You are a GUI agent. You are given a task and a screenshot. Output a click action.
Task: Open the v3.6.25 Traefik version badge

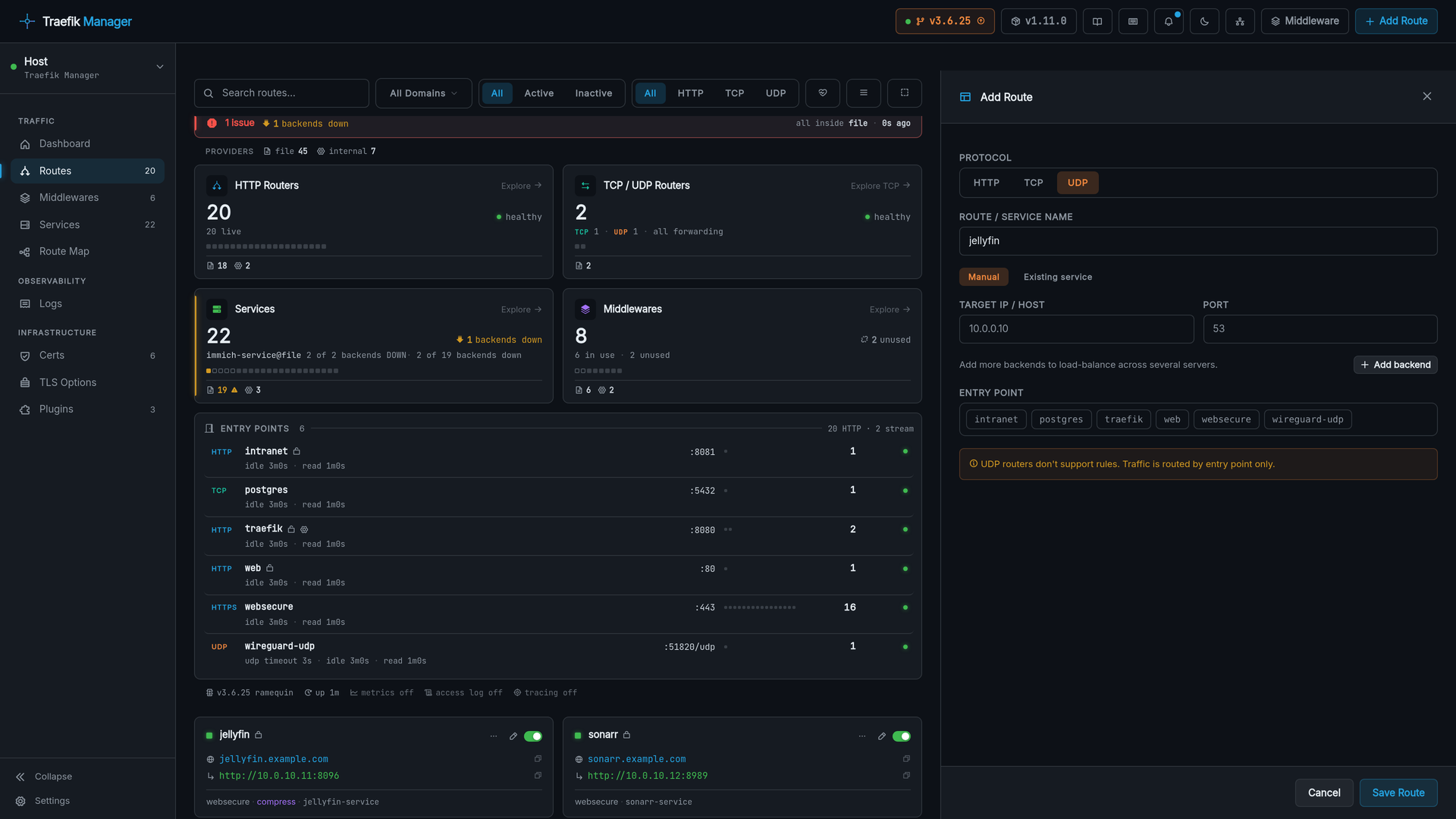coord(945,21)
